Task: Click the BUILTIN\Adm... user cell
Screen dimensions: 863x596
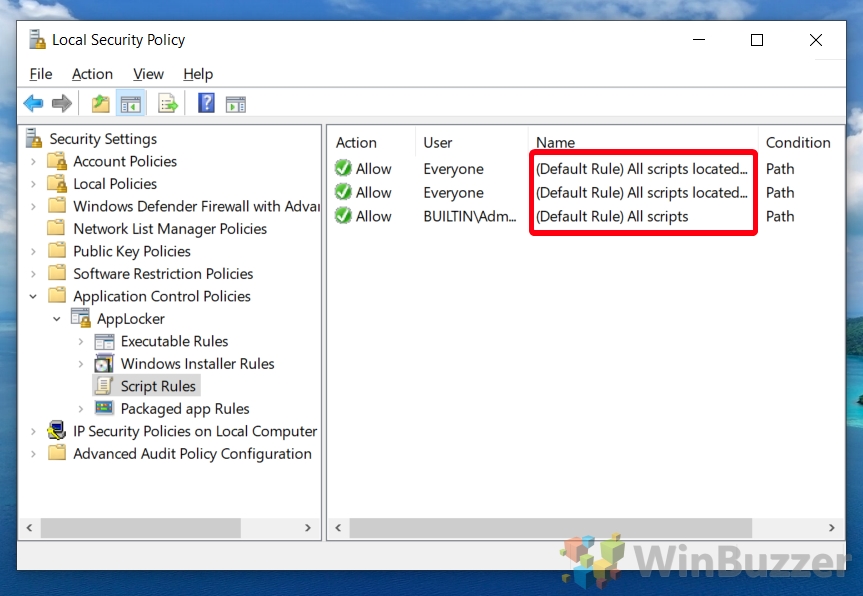Action: click(469, 216)
